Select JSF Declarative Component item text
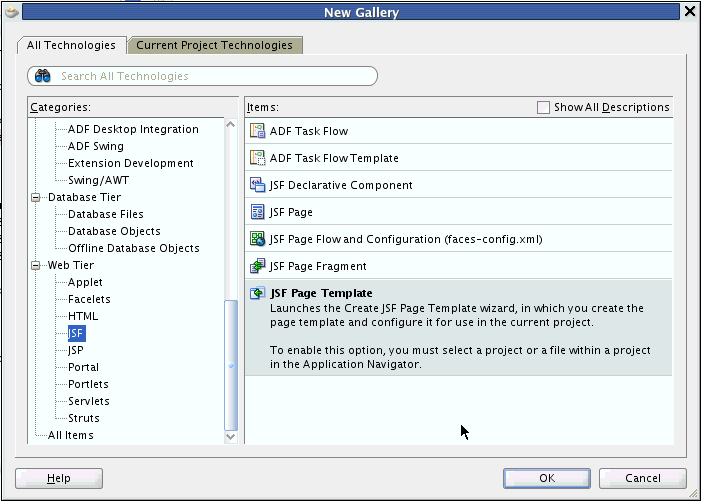The height and width of the screenshot is (501, 701). point(341,185)
